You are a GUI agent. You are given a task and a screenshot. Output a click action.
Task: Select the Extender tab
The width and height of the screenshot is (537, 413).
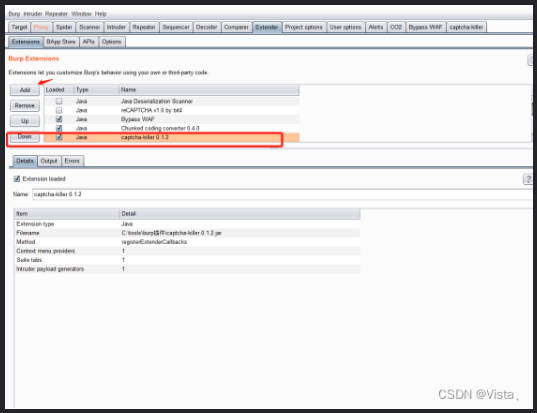pos(267,27)
